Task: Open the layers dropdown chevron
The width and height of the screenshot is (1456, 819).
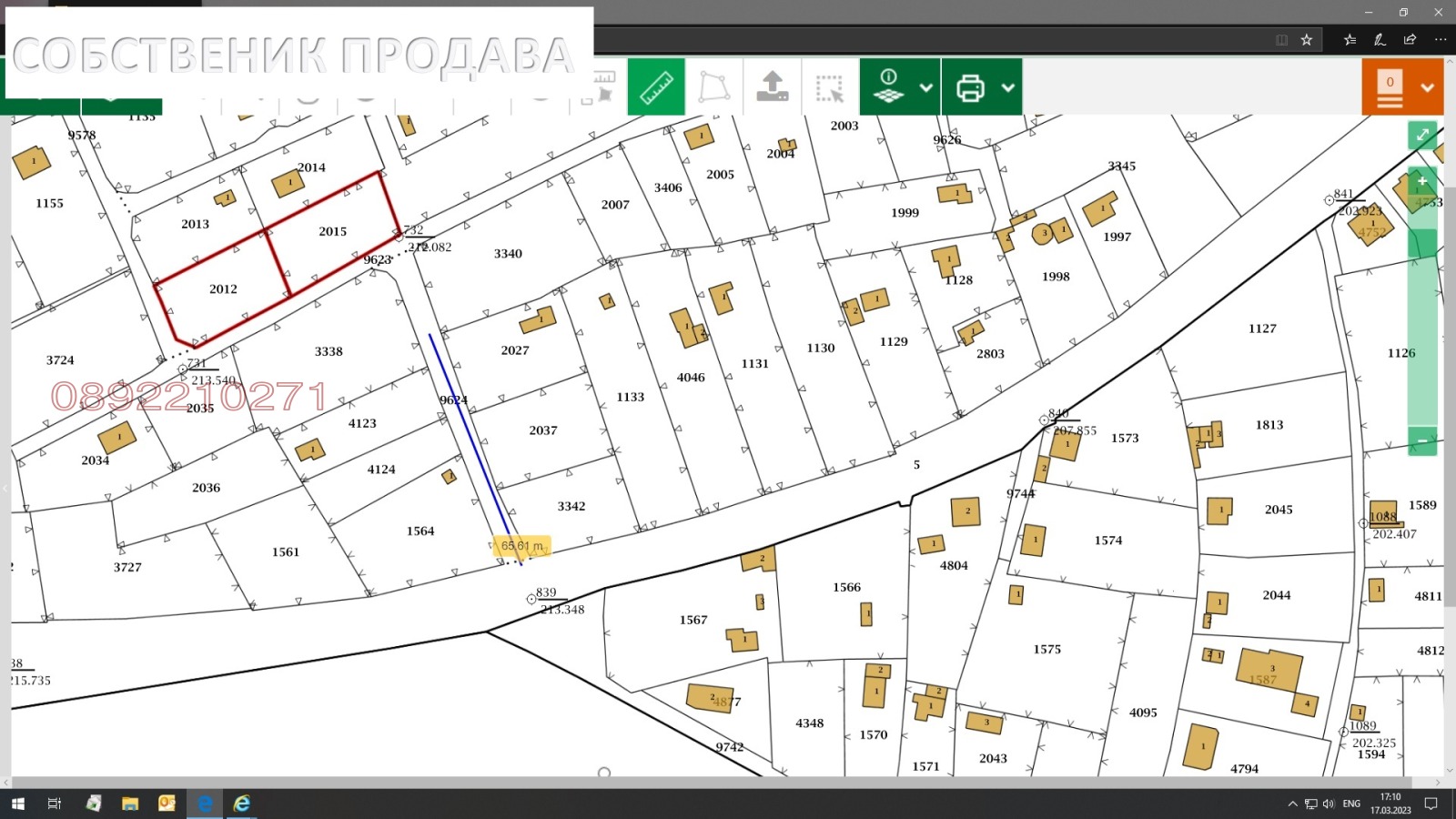Action: coord(926,86)
